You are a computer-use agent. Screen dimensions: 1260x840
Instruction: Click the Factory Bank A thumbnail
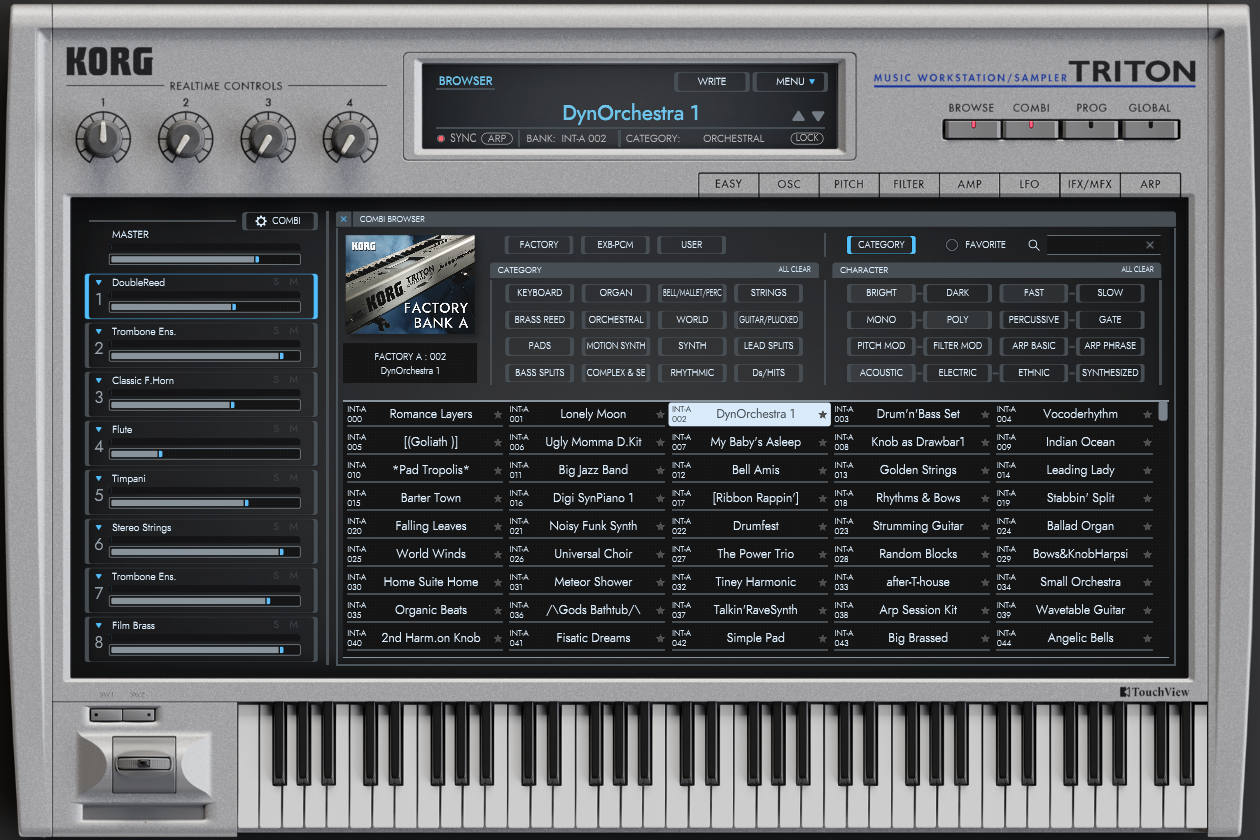(x=410, y=285)
